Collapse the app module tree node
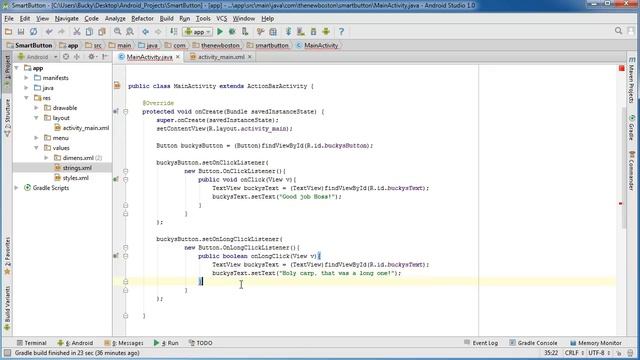This screenshot has width=640, height=360. [x=17, y=68]
